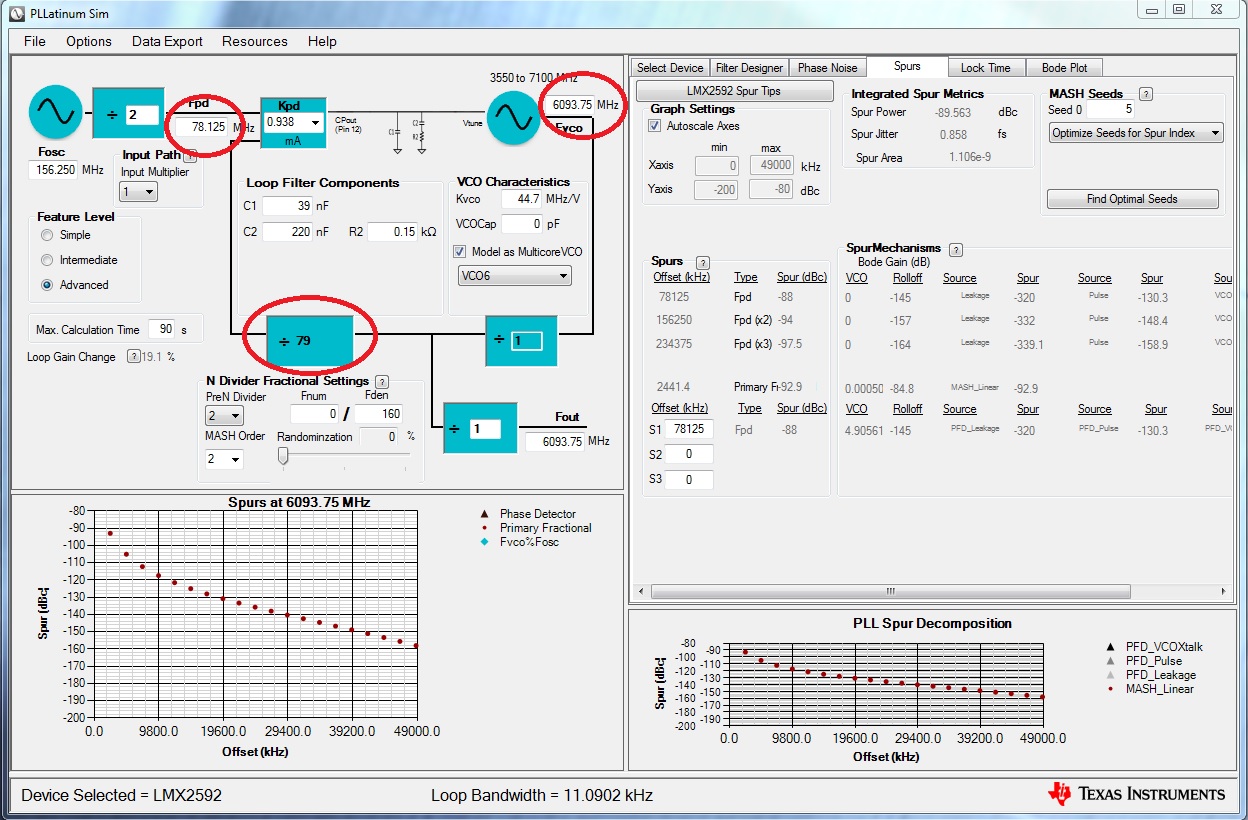
Task: Click the Fden denominator field
Action: coord(378,414)
